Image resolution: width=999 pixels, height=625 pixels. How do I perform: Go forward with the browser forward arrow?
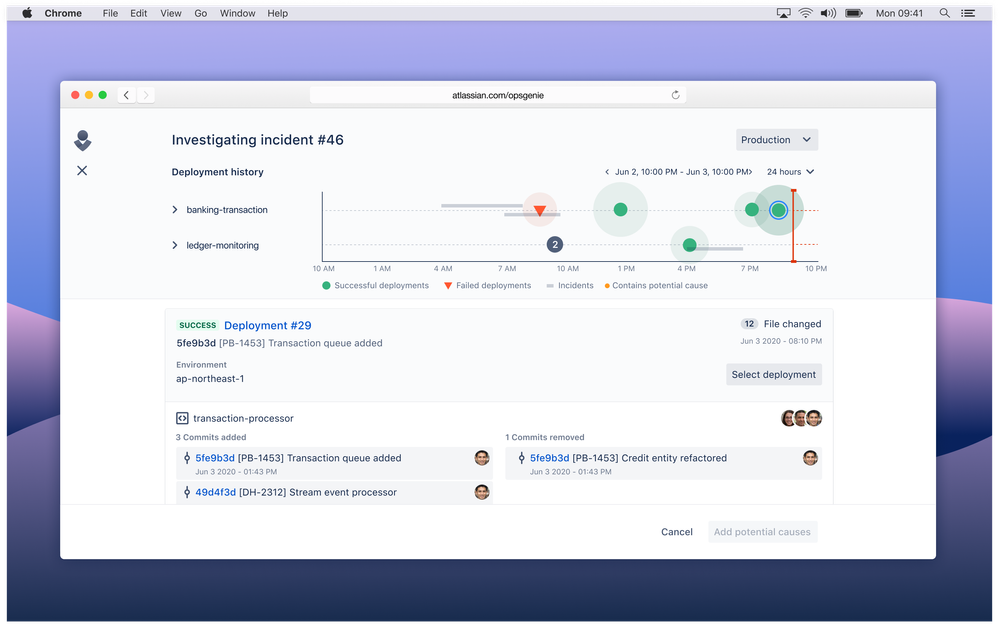[x=146, y=95]
